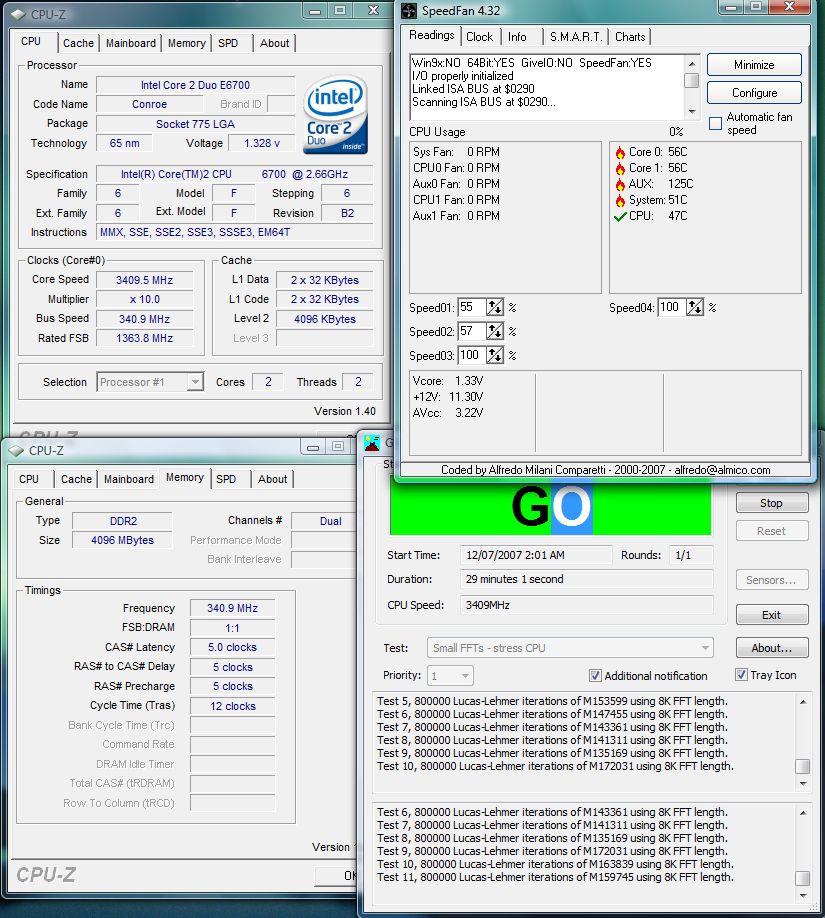Open SPD tab in top CPU-Z window
Screen dimensions: 825x918
228,43
